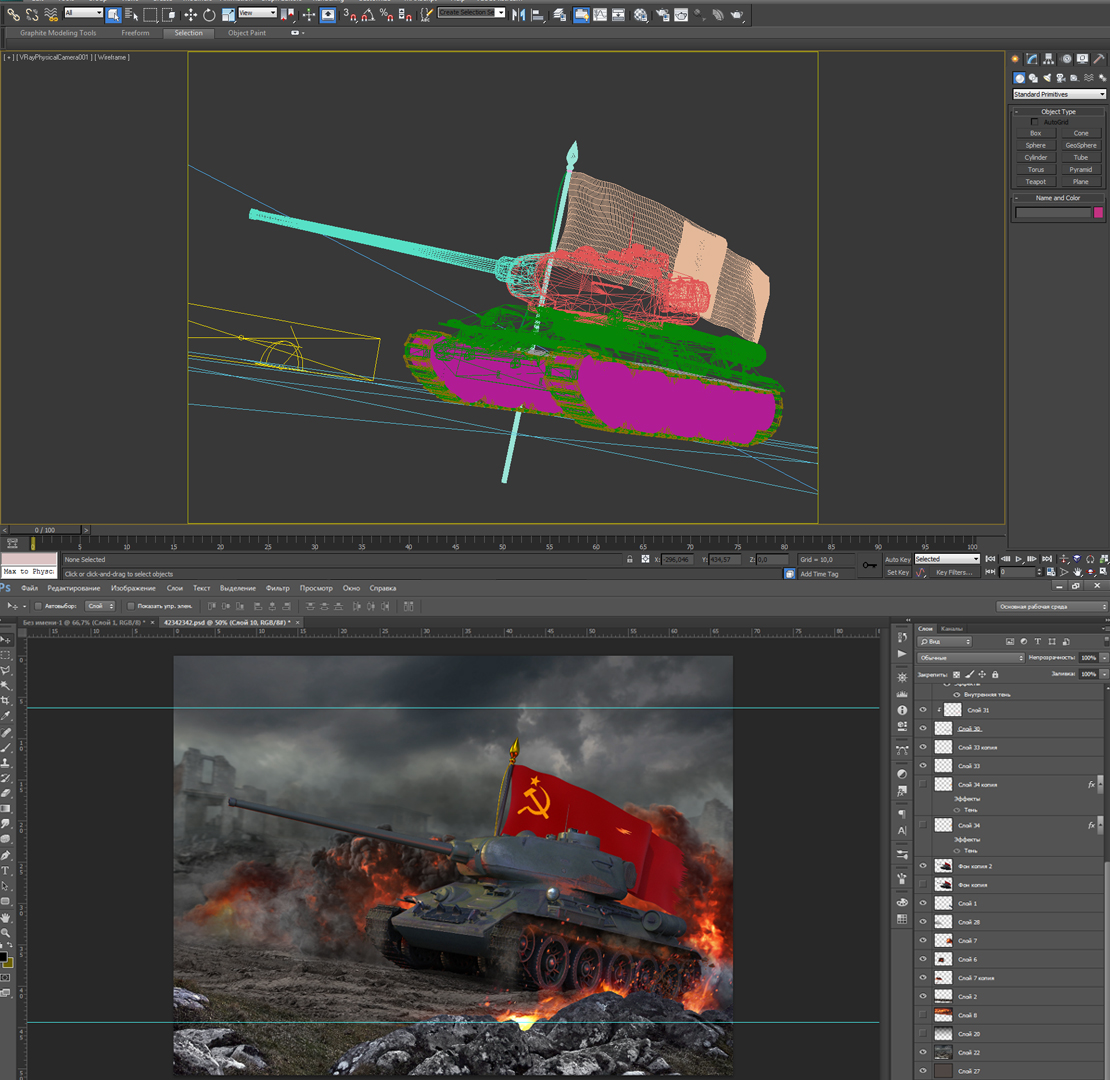
Task: Open the Modify panel tab icon
Action: click(1032, 59)
